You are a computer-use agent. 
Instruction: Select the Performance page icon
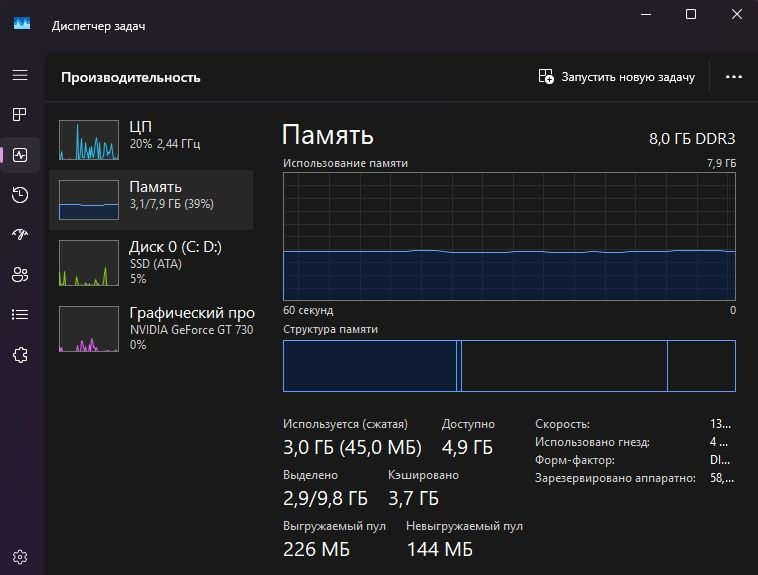pos(20,155)
